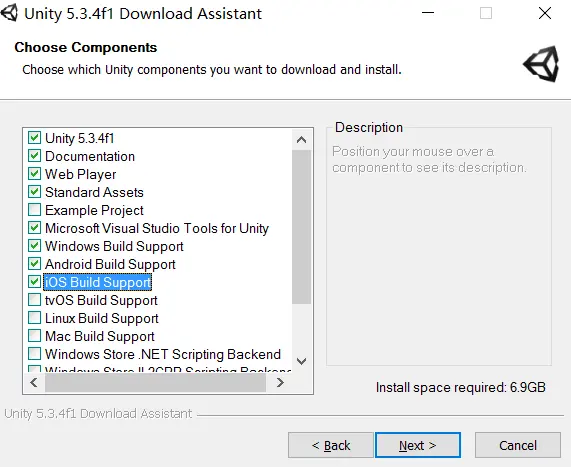The image size is (571, 467).
Task: Click the large Unity logo in header
Action: click(541, 64)
